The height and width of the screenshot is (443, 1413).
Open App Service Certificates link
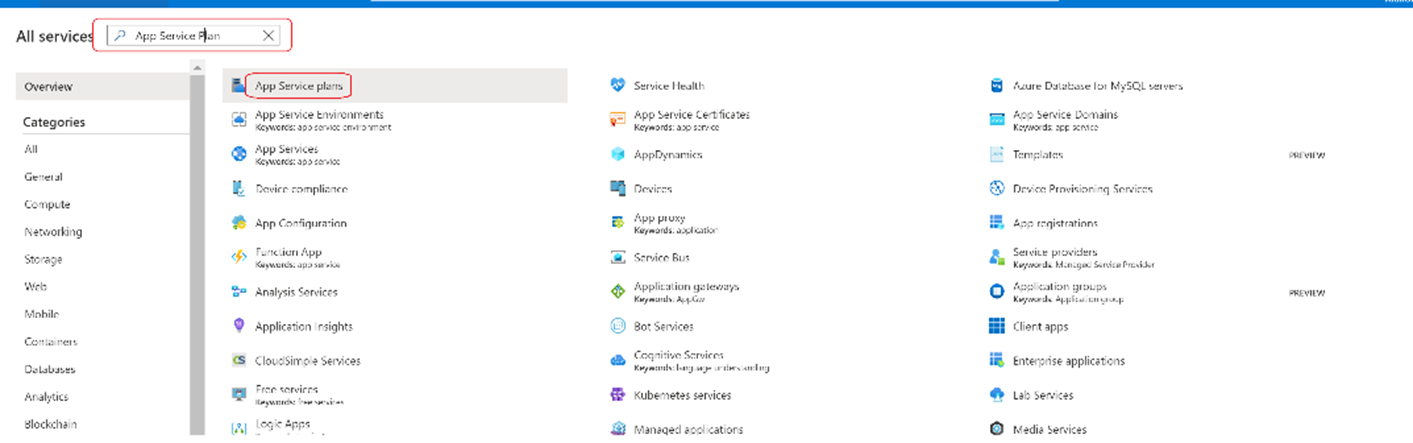click(x=691, y=115)
